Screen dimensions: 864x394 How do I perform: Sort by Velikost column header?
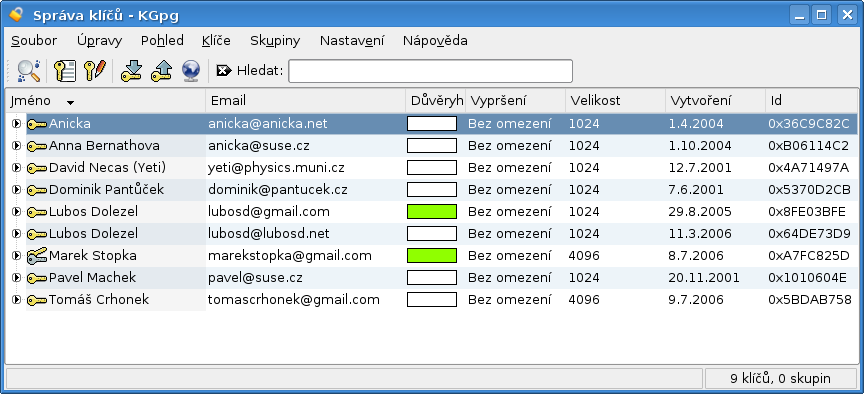point(615,101)
